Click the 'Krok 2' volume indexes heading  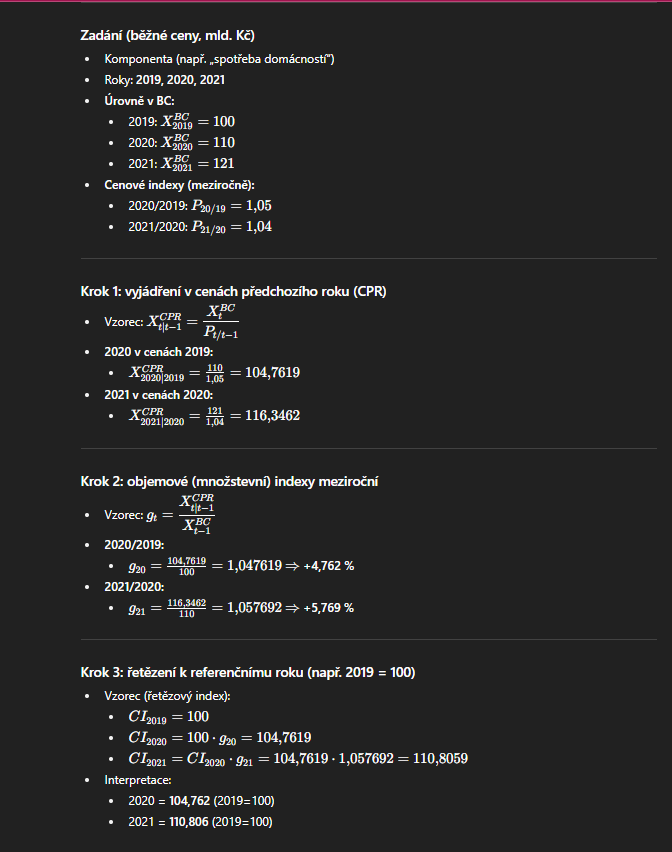tap(229, 481)
